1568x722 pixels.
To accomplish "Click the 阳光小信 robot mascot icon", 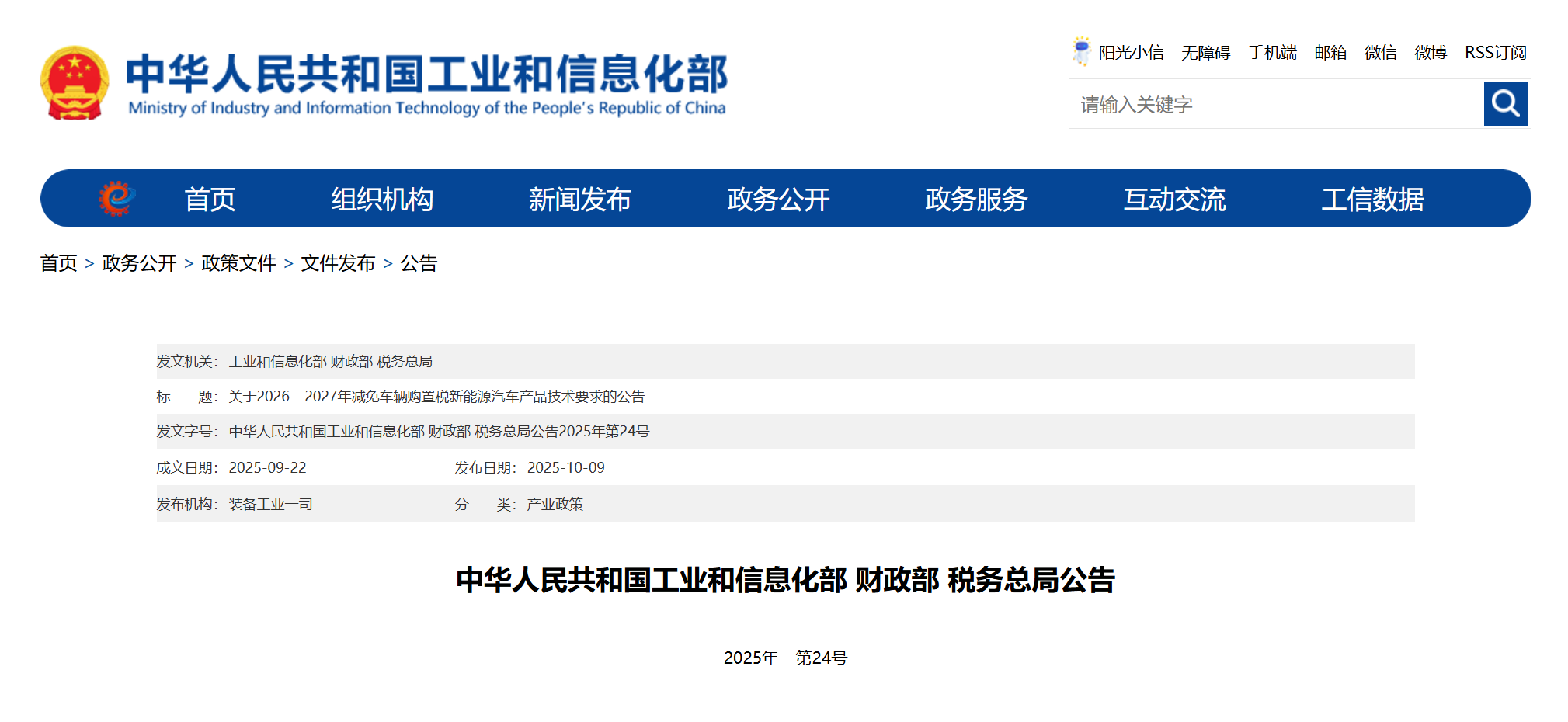I will pyautogui.click(x=1081, y=51).
